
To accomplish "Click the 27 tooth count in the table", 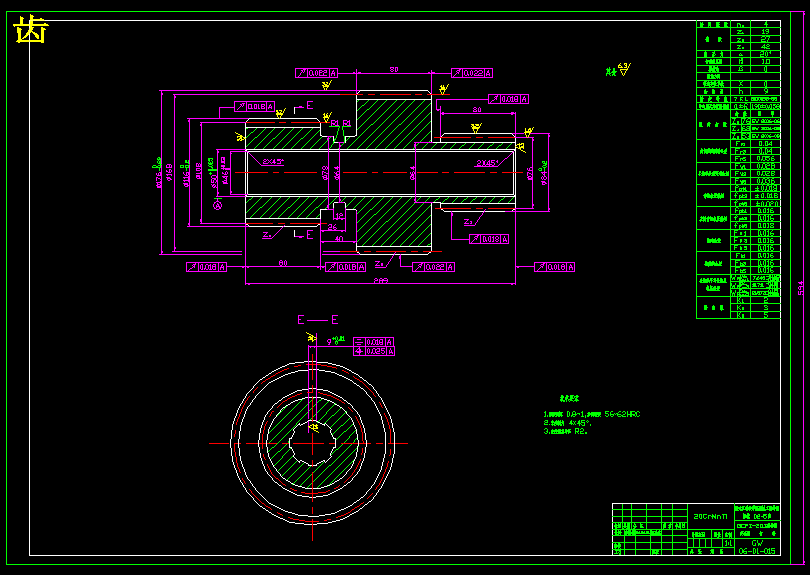I will coord(766,39).
